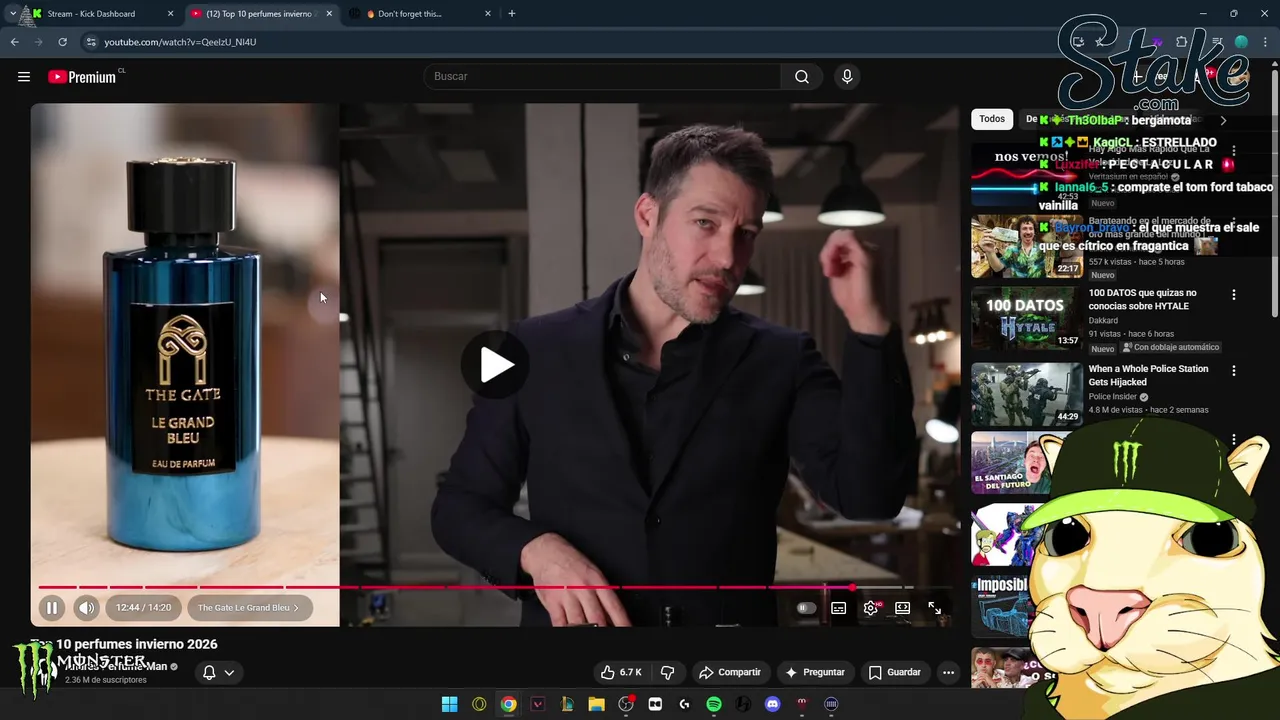
Task: Enter fullscreen mode on the video
Action: click(x=934, y=608)
